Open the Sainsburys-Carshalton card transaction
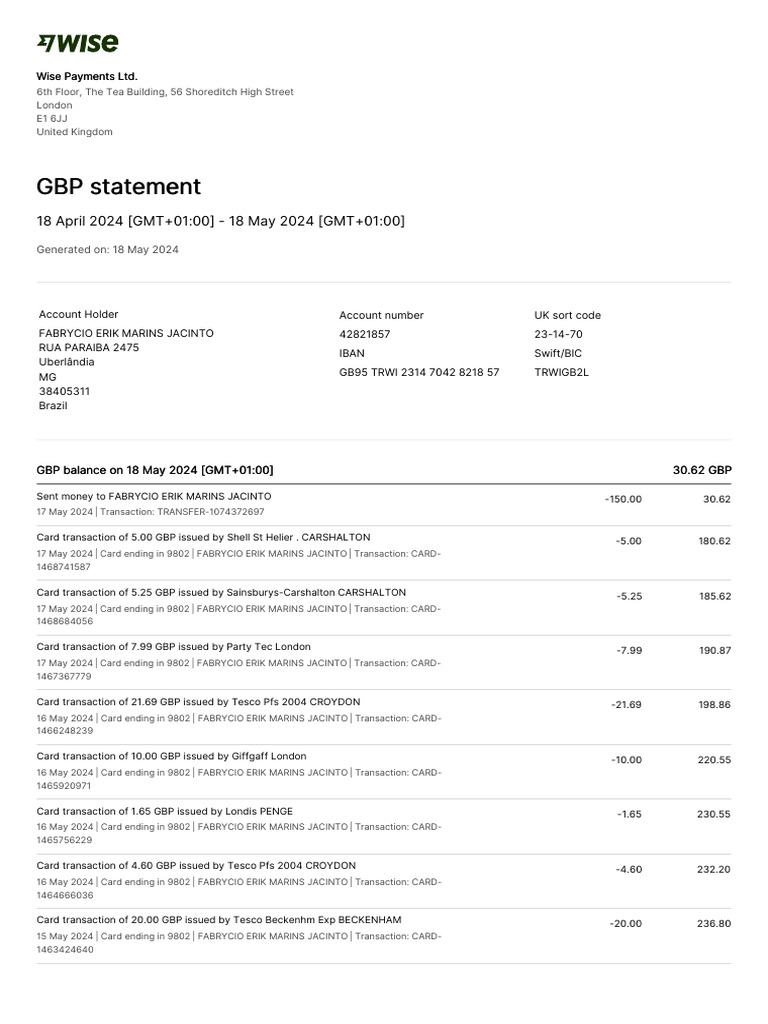768x1024 pixels. pyautogui.click(x=221, y=592)
